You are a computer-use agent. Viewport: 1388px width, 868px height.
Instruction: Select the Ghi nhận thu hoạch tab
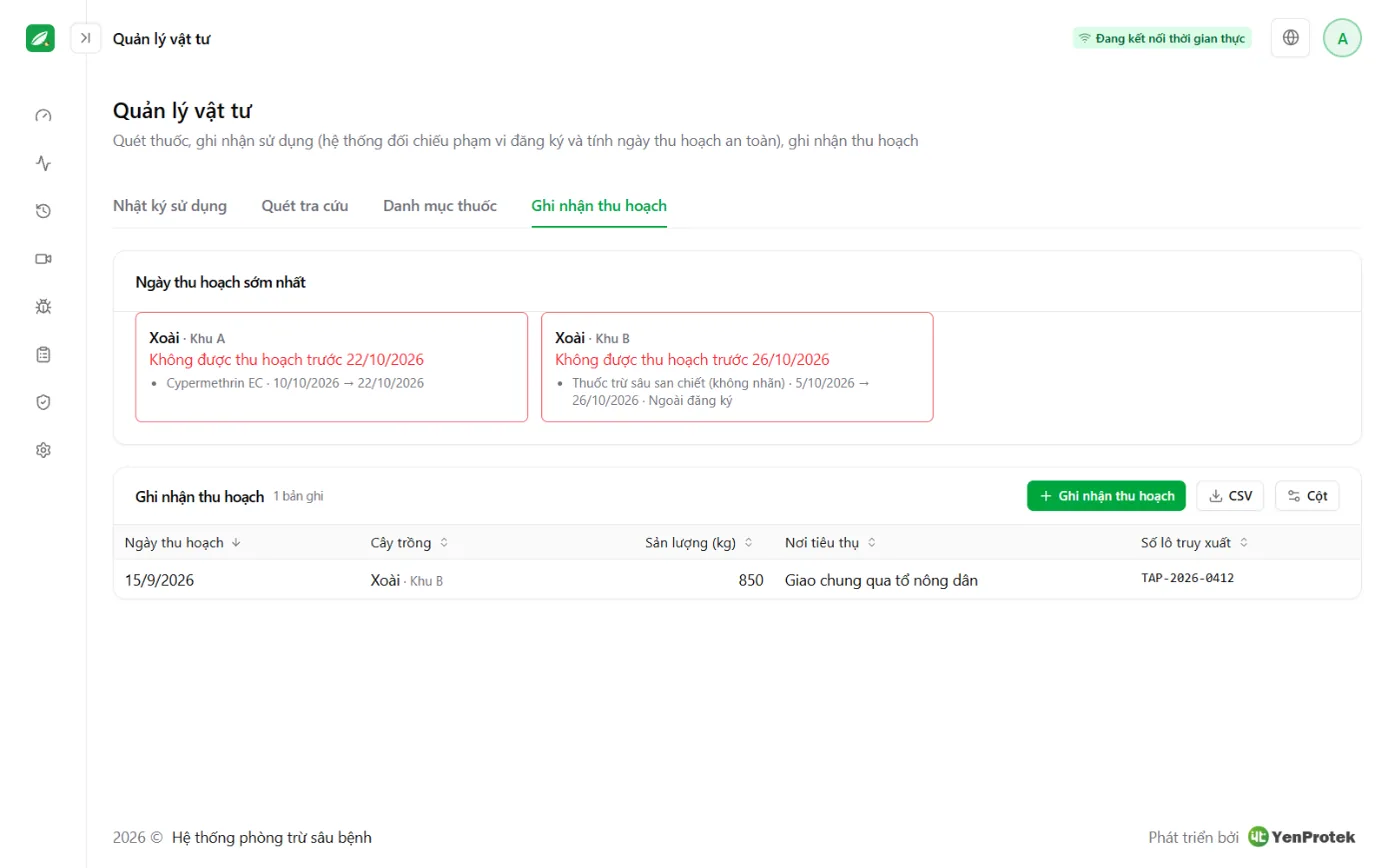click(599, 206)
